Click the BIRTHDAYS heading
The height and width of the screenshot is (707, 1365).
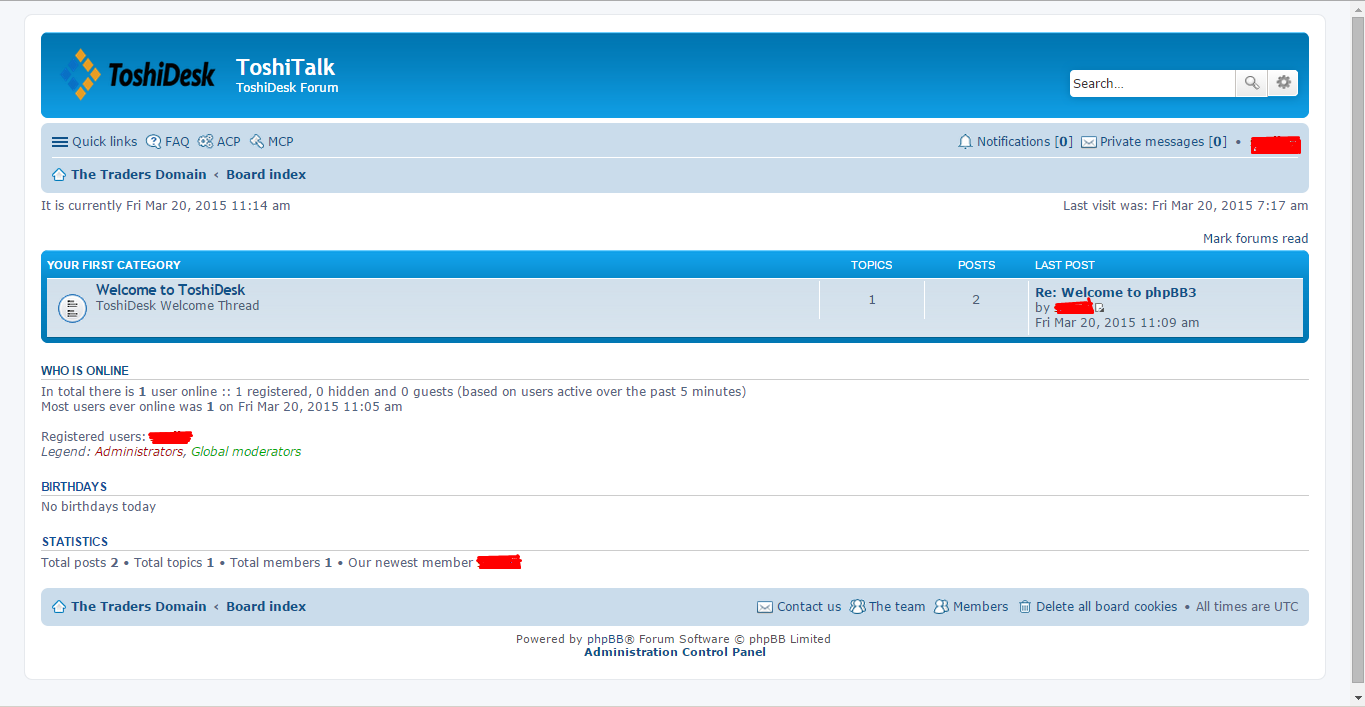(x=74, y=487)
